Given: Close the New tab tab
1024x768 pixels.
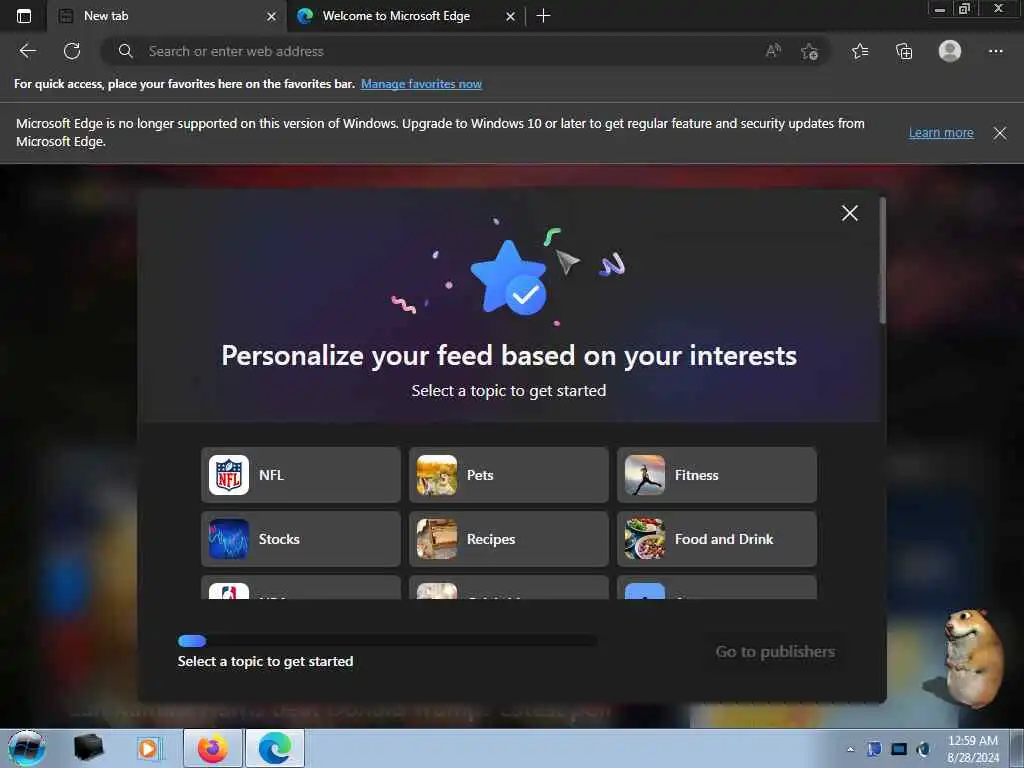Looking at the screenshot, I should pos(272,16).
